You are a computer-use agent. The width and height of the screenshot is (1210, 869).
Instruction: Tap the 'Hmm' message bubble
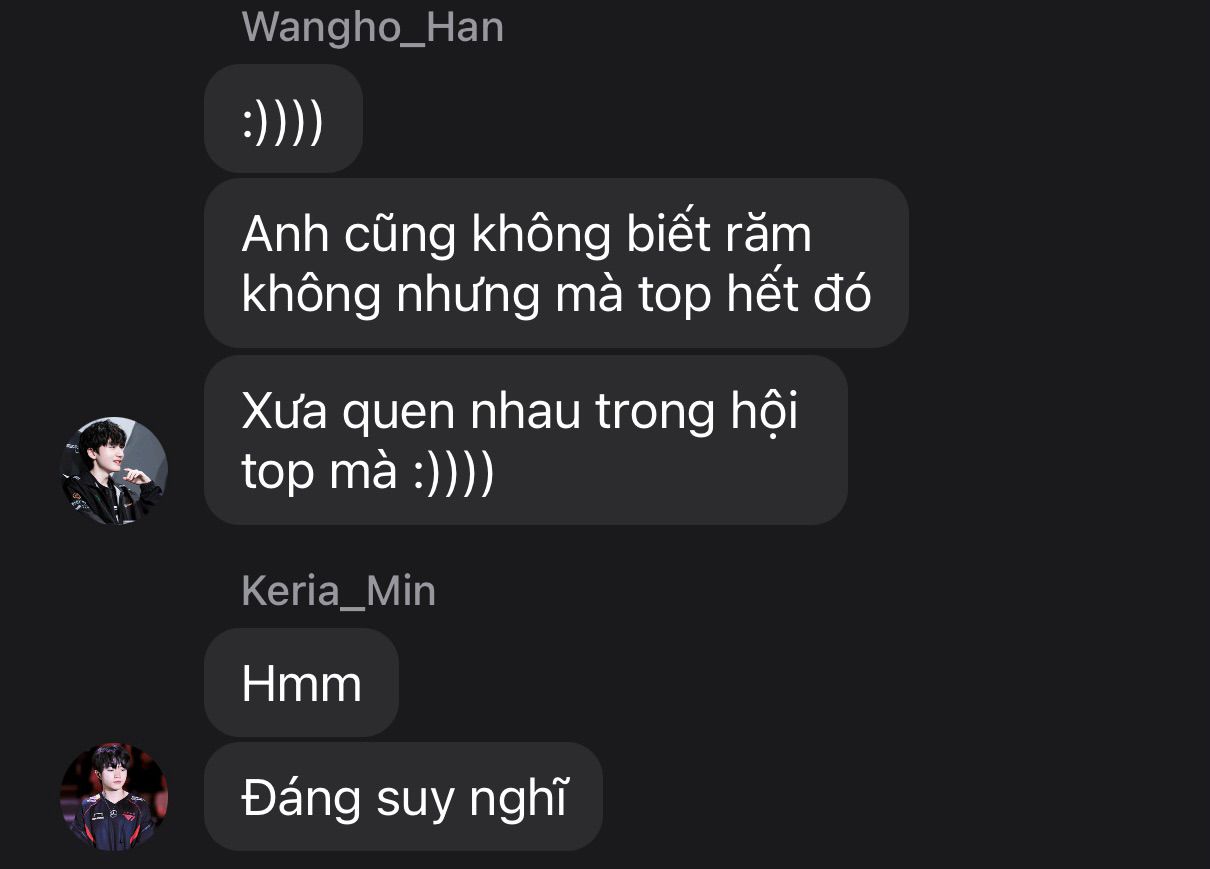(x=301, y=683)
